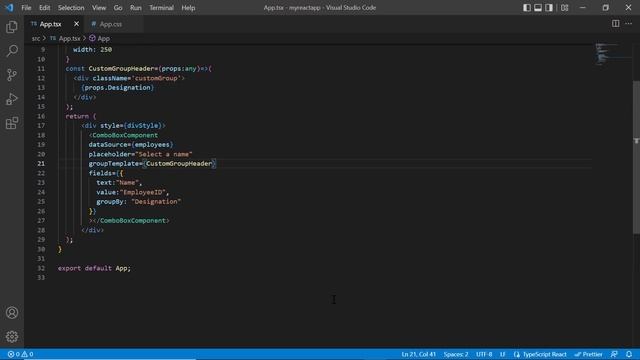Open the View menu
This screenshot has width=640, height=360.
point(99,8)
